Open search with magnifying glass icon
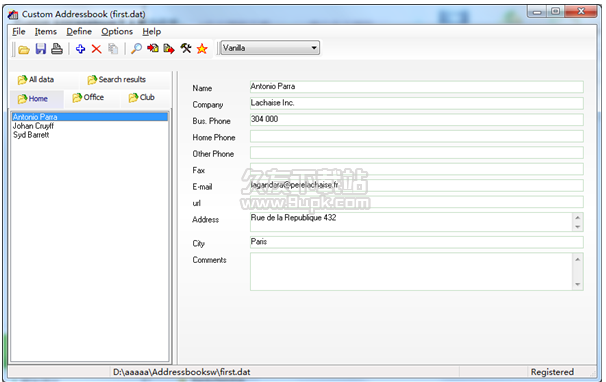 136,49
